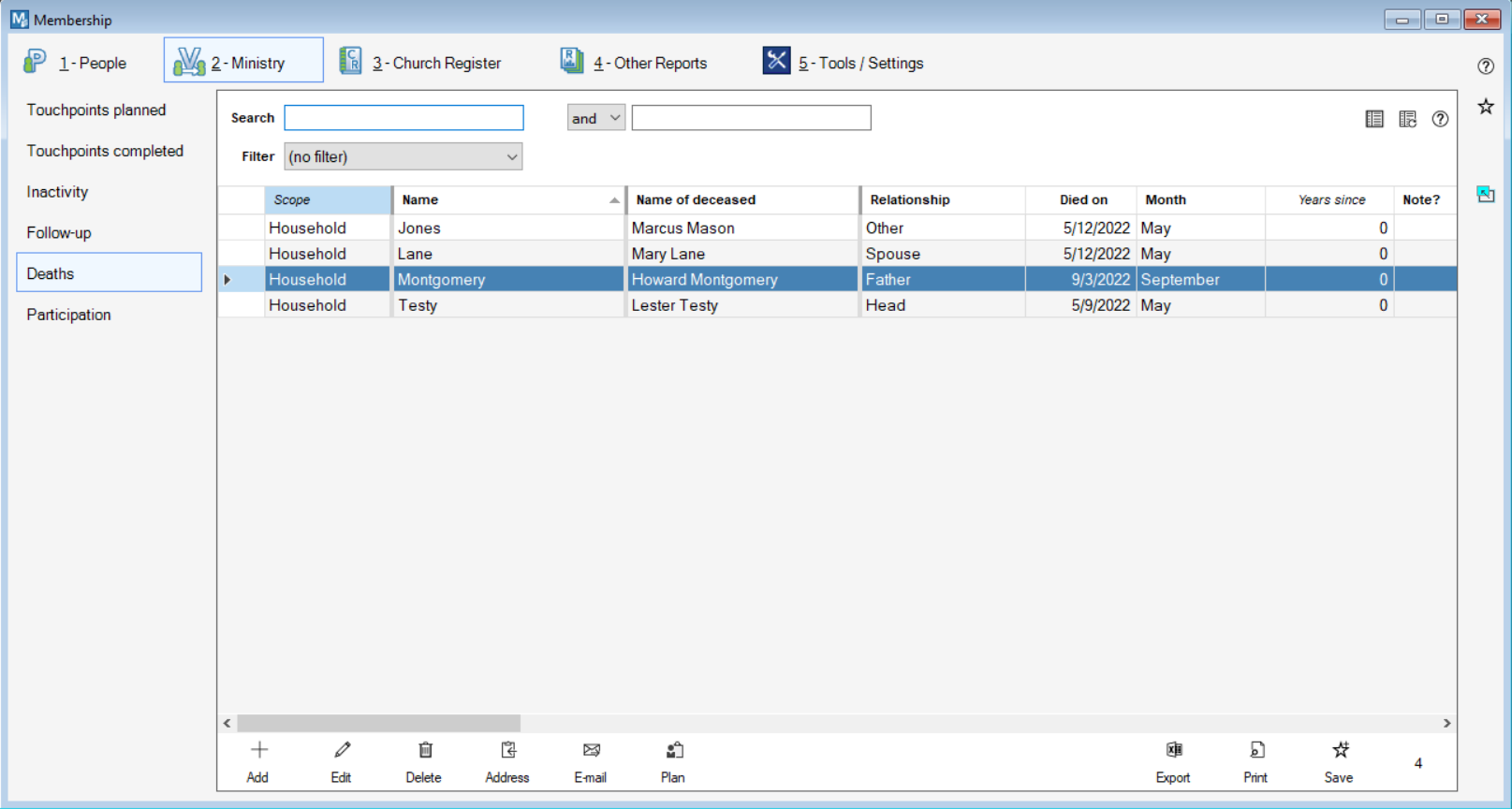Click the E-mail envelope icon

pyautogui.click(x=591, y=751)
